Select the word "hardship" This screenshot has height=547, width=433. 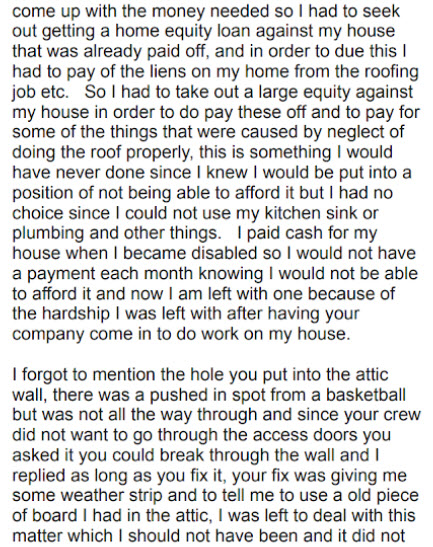tap(76, 314)
